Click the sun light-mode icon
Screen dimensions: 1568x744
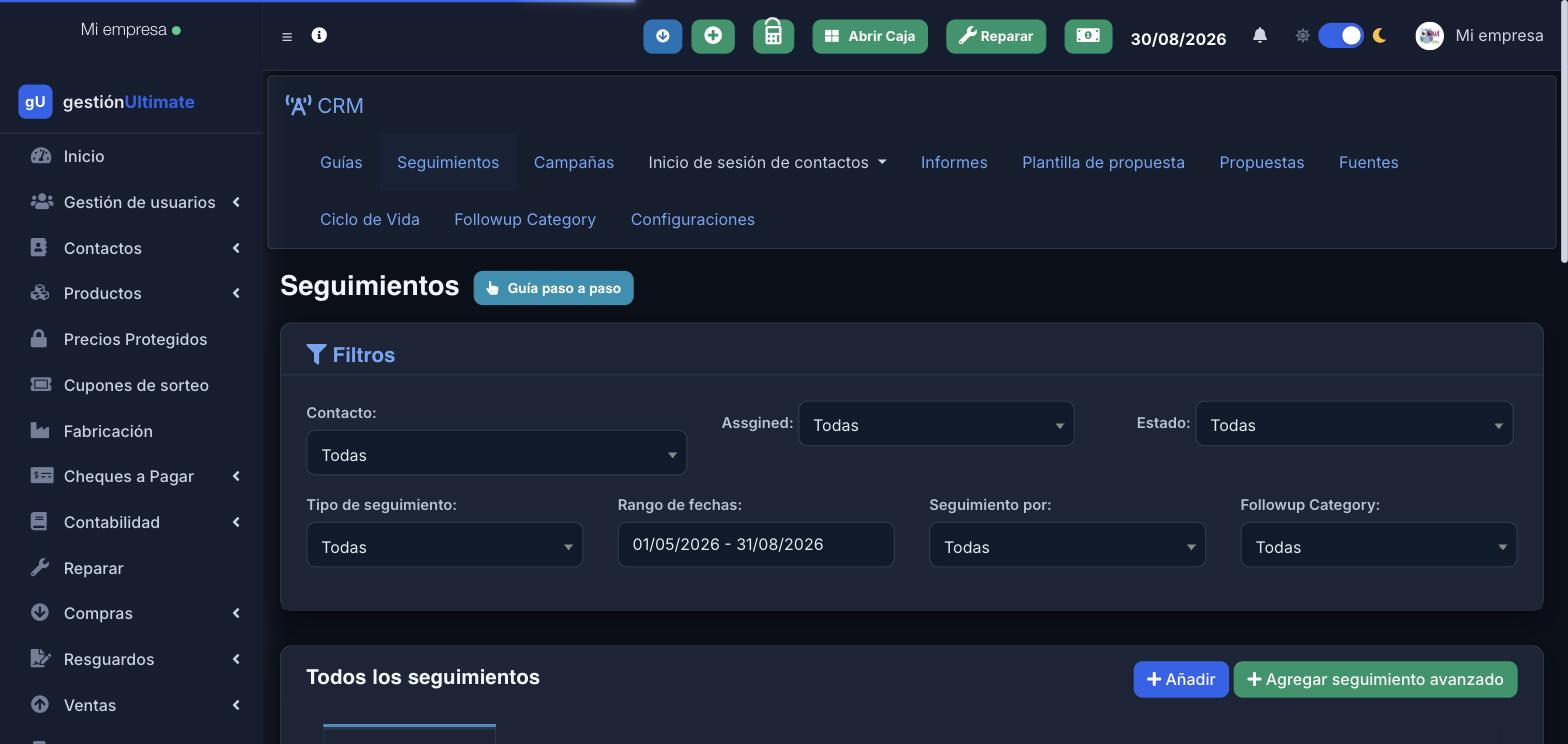click(x=1302, y=36)
